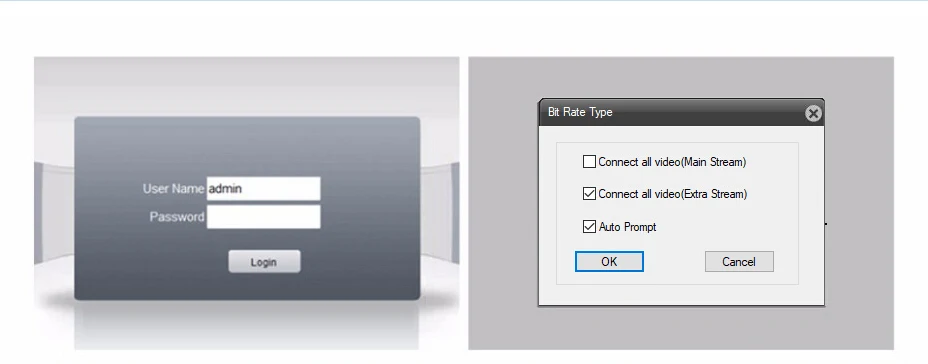
Task: Open the login screen screenshot image
Action: (x=246, y=203)
